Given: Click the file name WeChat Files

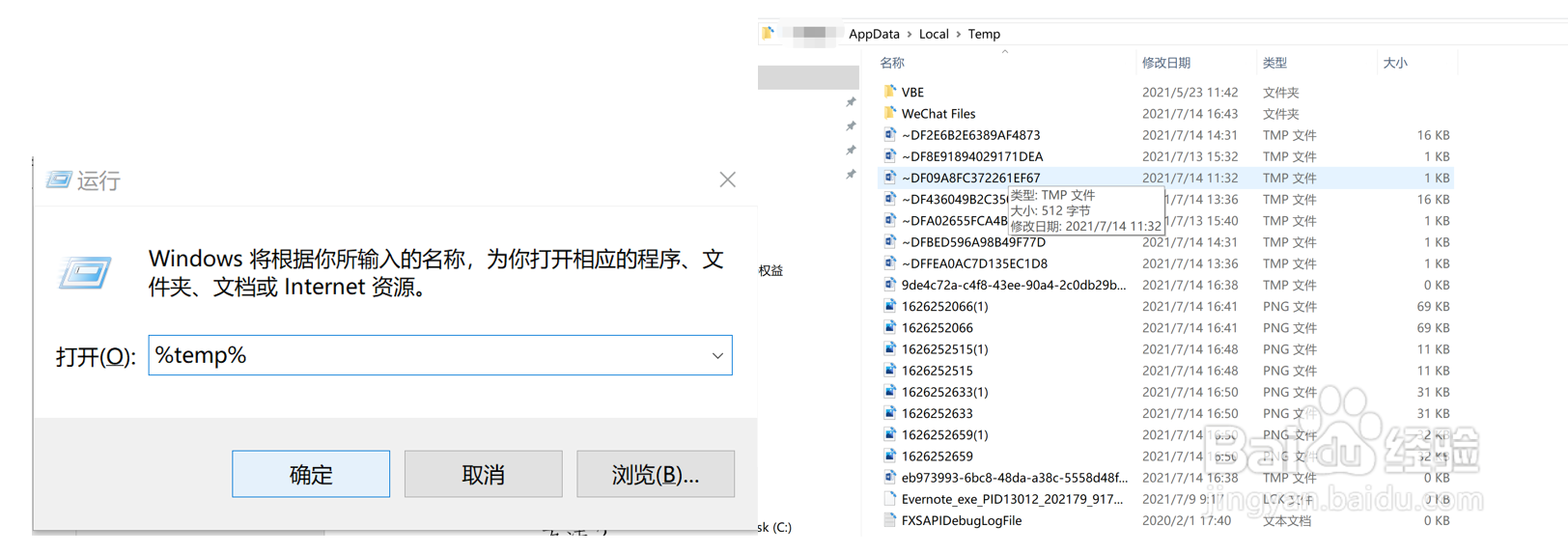Looking at the screenshot, I should pyautogui.click(x=938, y=114).
